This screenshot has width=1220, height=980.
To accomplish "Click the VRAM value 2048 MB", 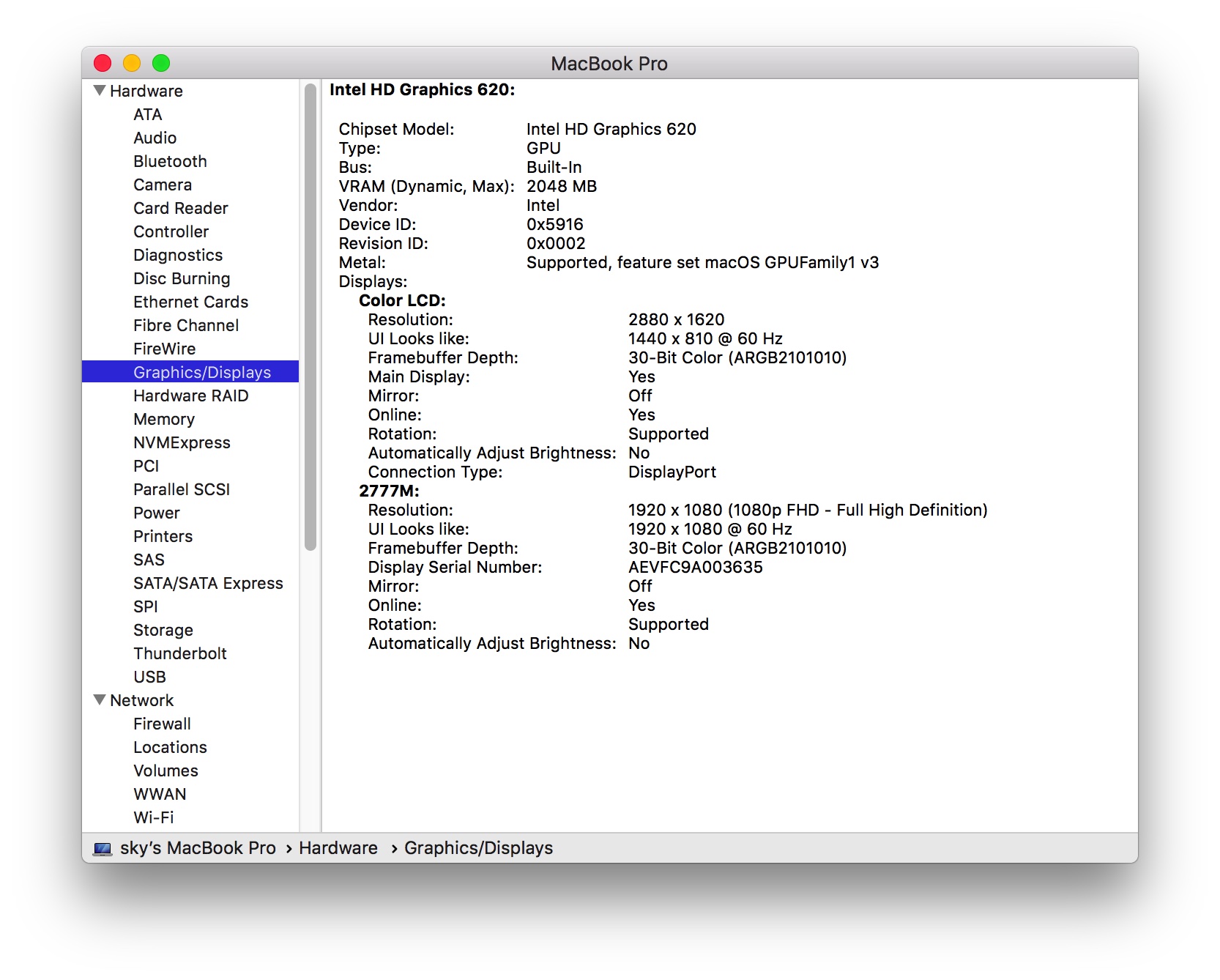I will 562,186.
